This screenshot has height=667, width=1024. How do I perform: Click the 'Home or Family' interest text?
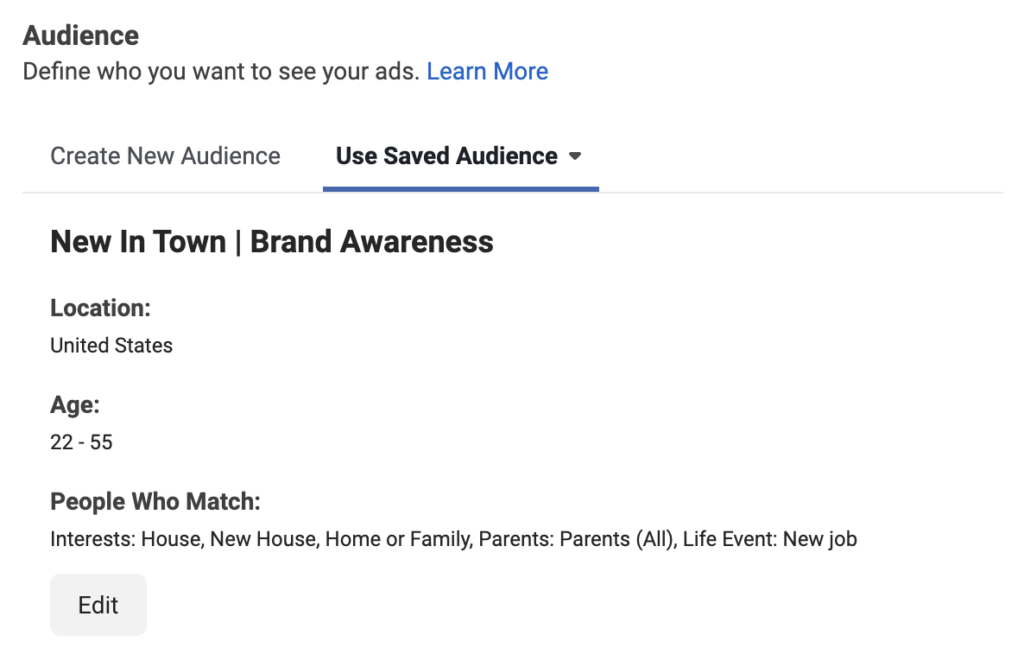click(x=398, y=539)
